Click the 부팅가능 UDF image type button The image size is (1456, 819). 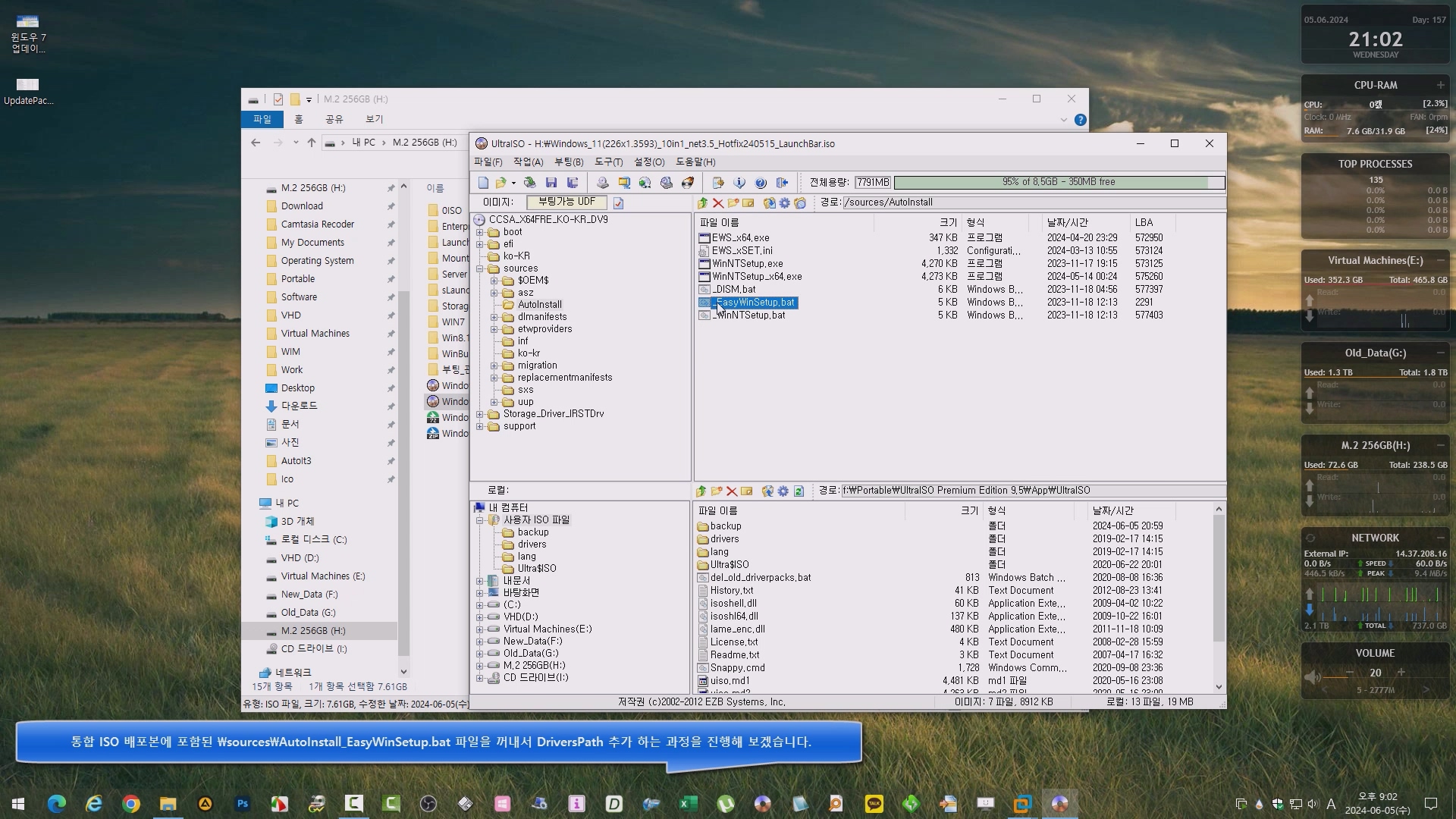click(566, 202)
